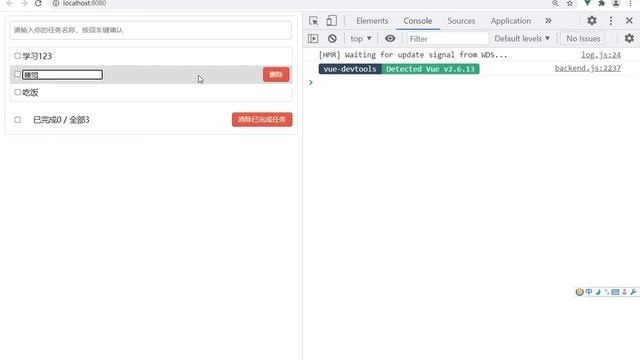Open browser profile avatar
Screen dimensions: 640x360
click(x=616, y=3)
